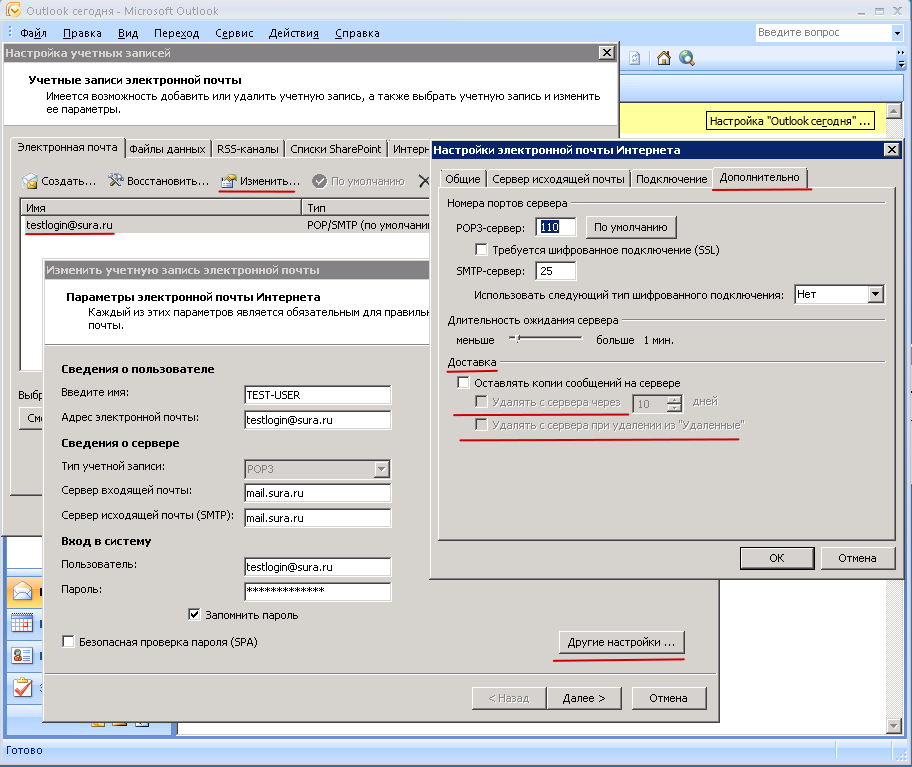The width and height of the screenshot is (912, 767).
Task: Open the Contacts icon in navigation pane
Action: point(20,656)
